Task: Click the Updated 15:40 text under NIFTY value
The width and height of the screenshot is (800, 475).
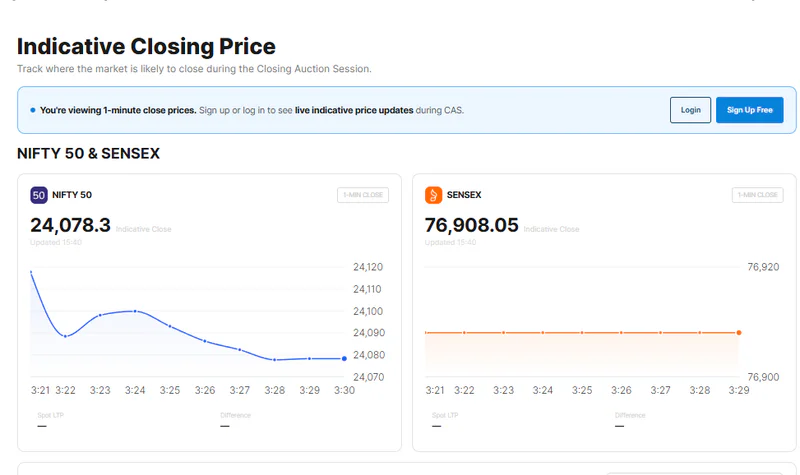Action: point(56,242)
